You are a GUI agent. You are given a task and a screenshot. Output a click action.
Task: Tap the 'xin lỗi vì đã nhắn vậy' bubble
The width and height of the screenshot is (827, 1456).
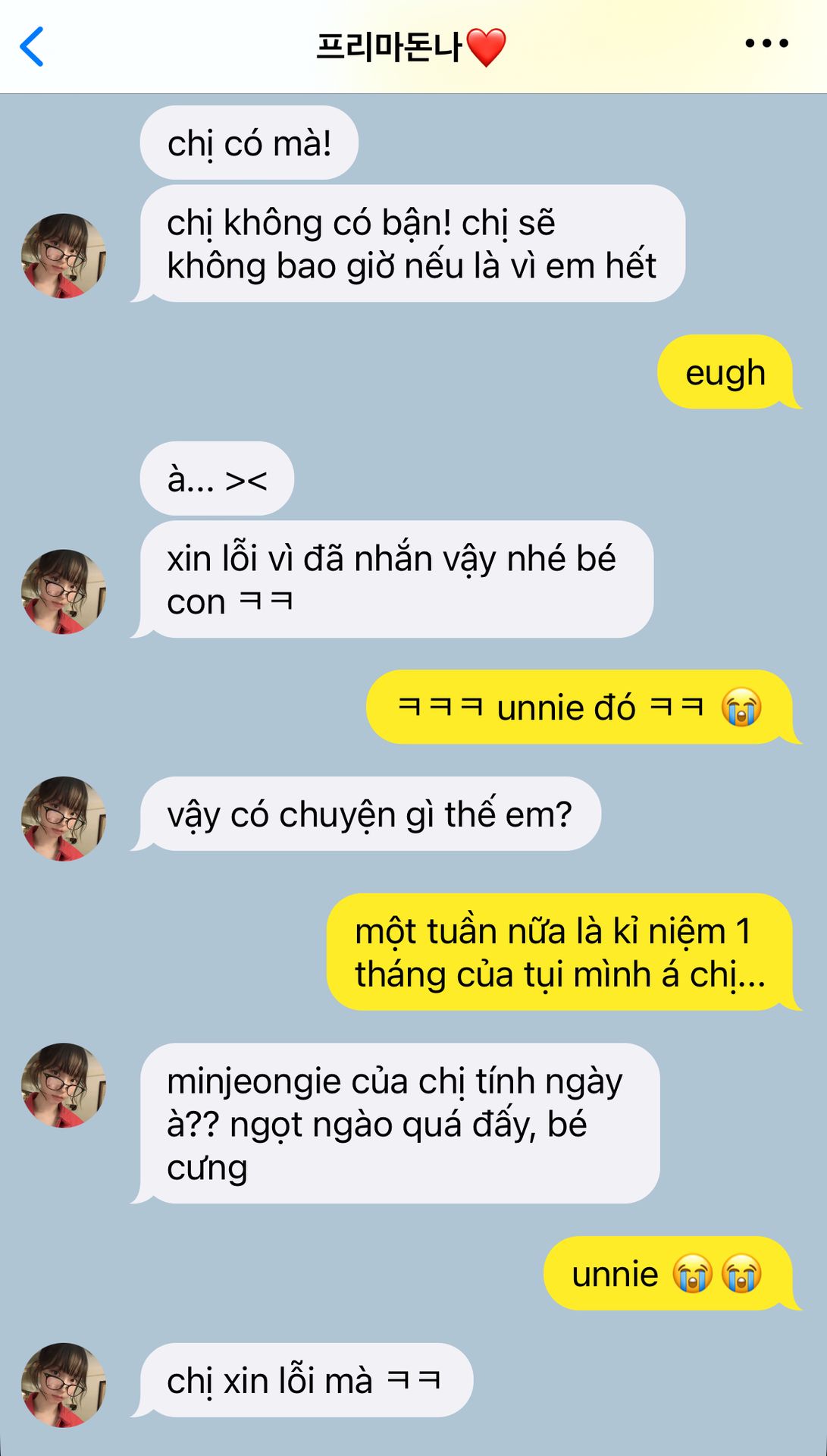(x=394, y=579)
